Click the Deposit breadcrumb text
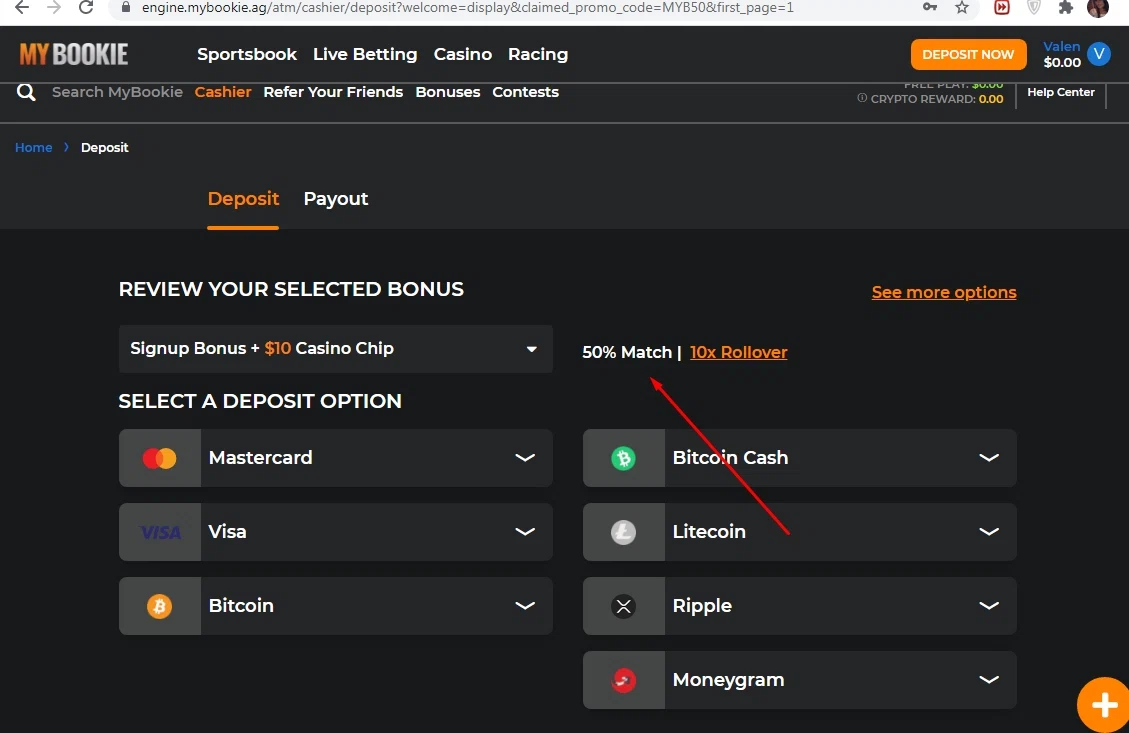This screenshot has width=1129, height=733. [x=104, y=148]
